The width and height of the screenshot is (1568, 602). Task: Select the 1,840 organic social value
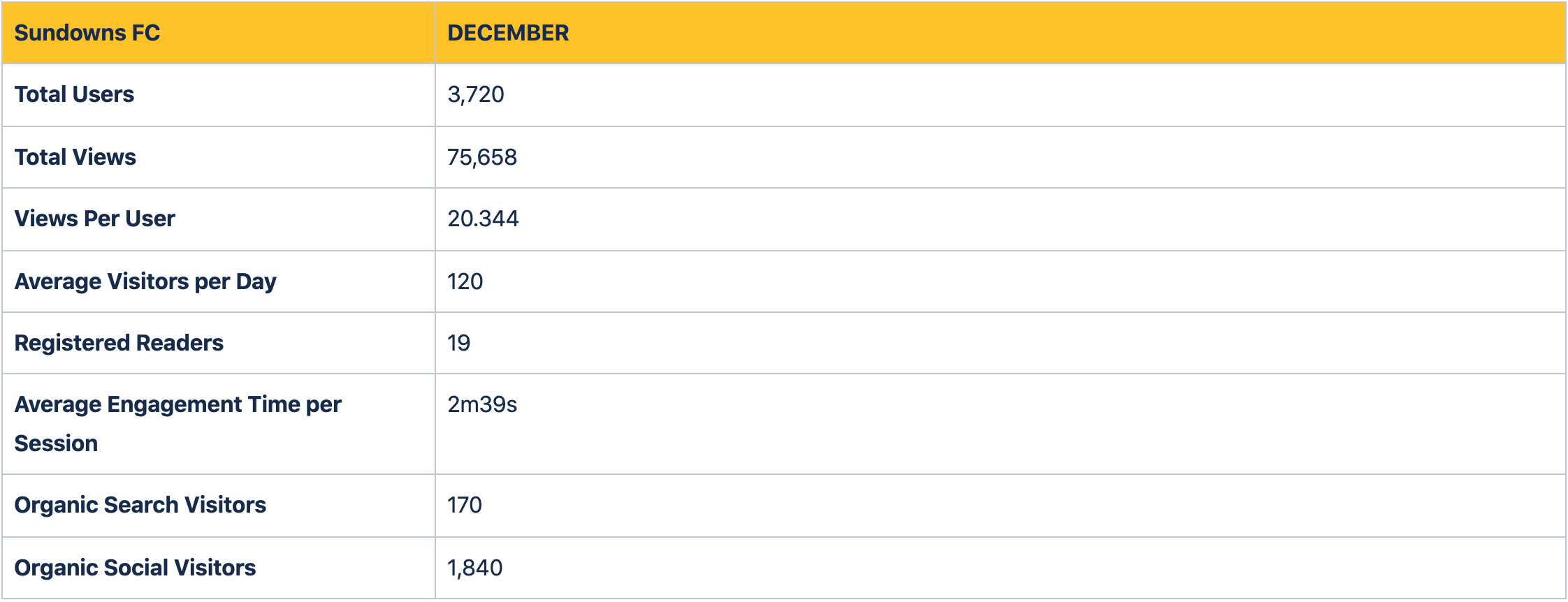(475, 568)
